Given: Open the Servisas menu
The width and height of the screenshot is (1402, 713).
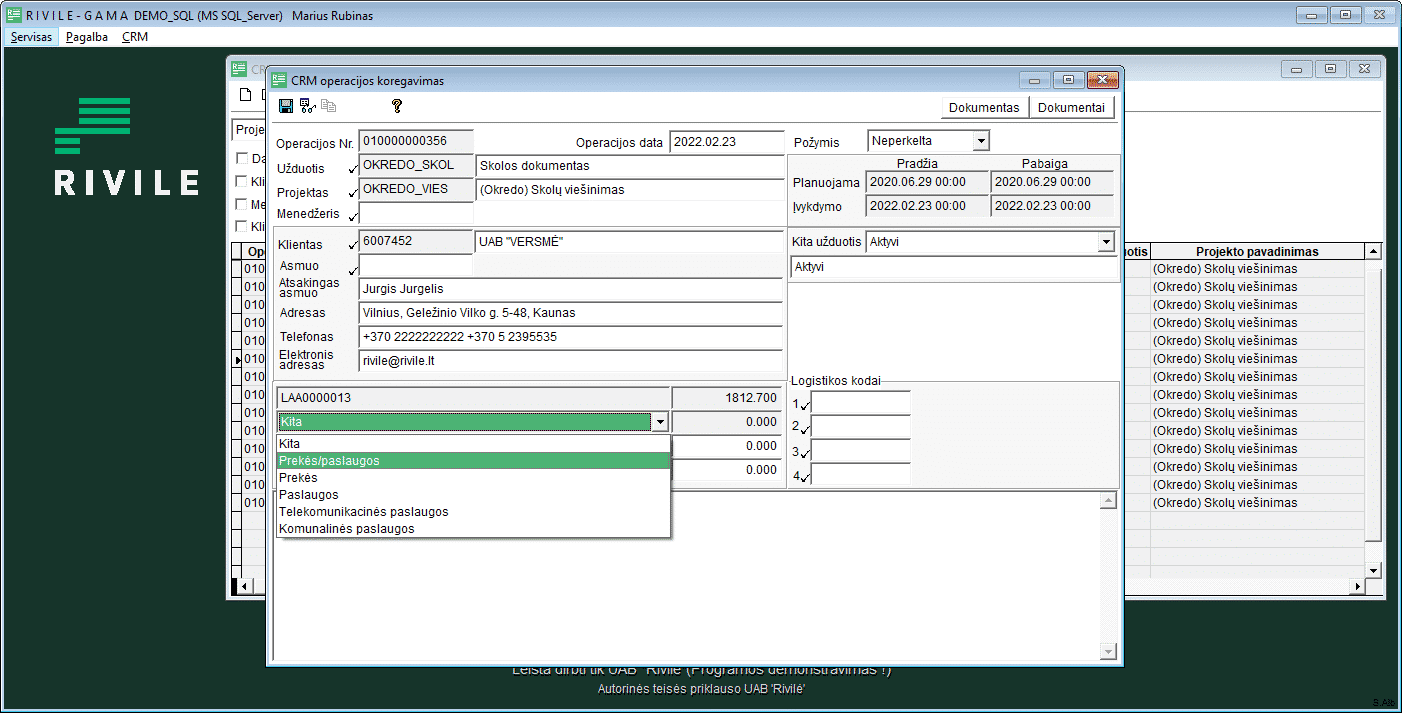Looking at the screenshot, I should pyautogui.click(x=31, y=36).
